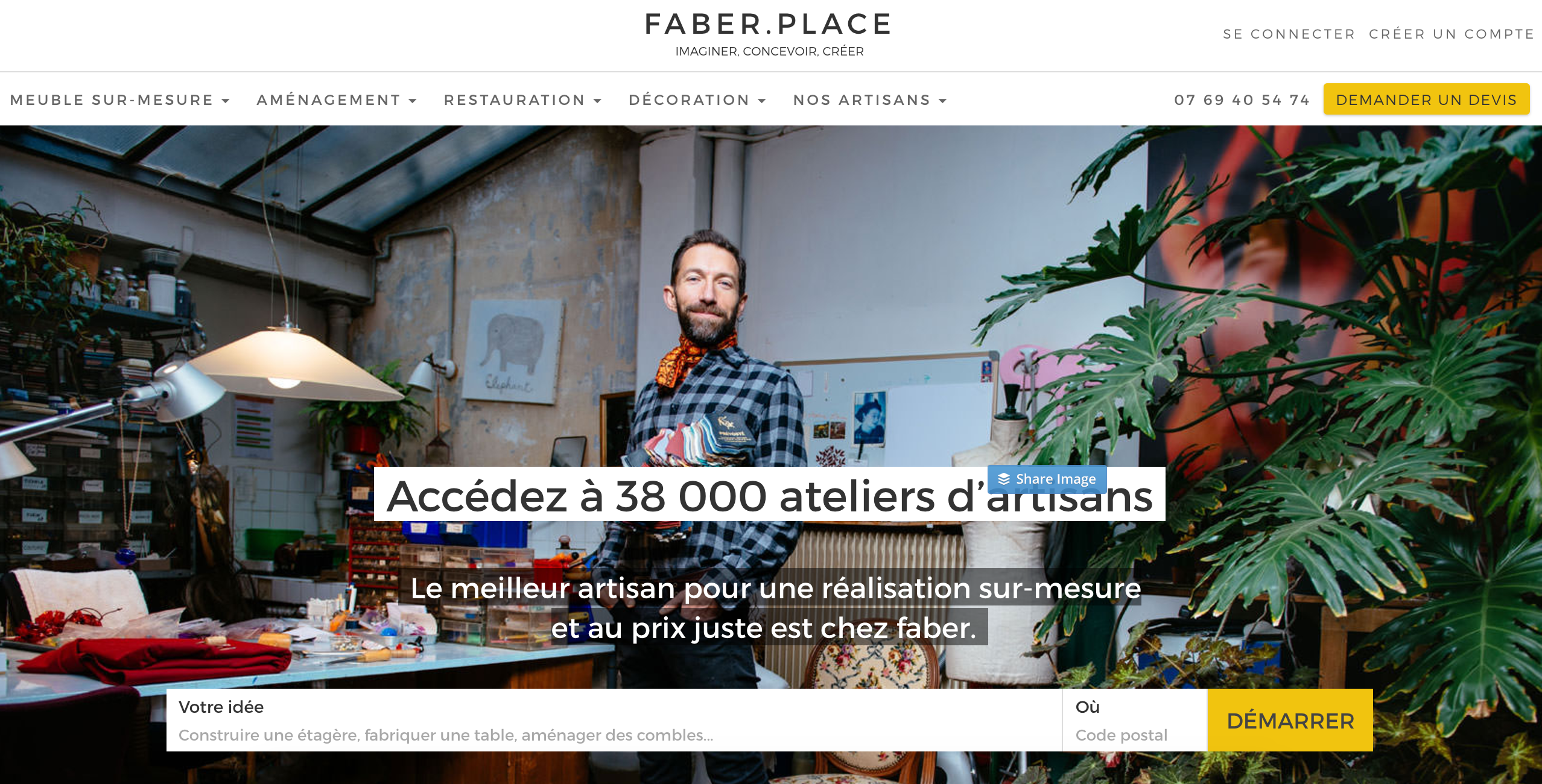Select the Aménagement menu item
The width and height of the screenshot is (1542, 784).
[337, 100]
